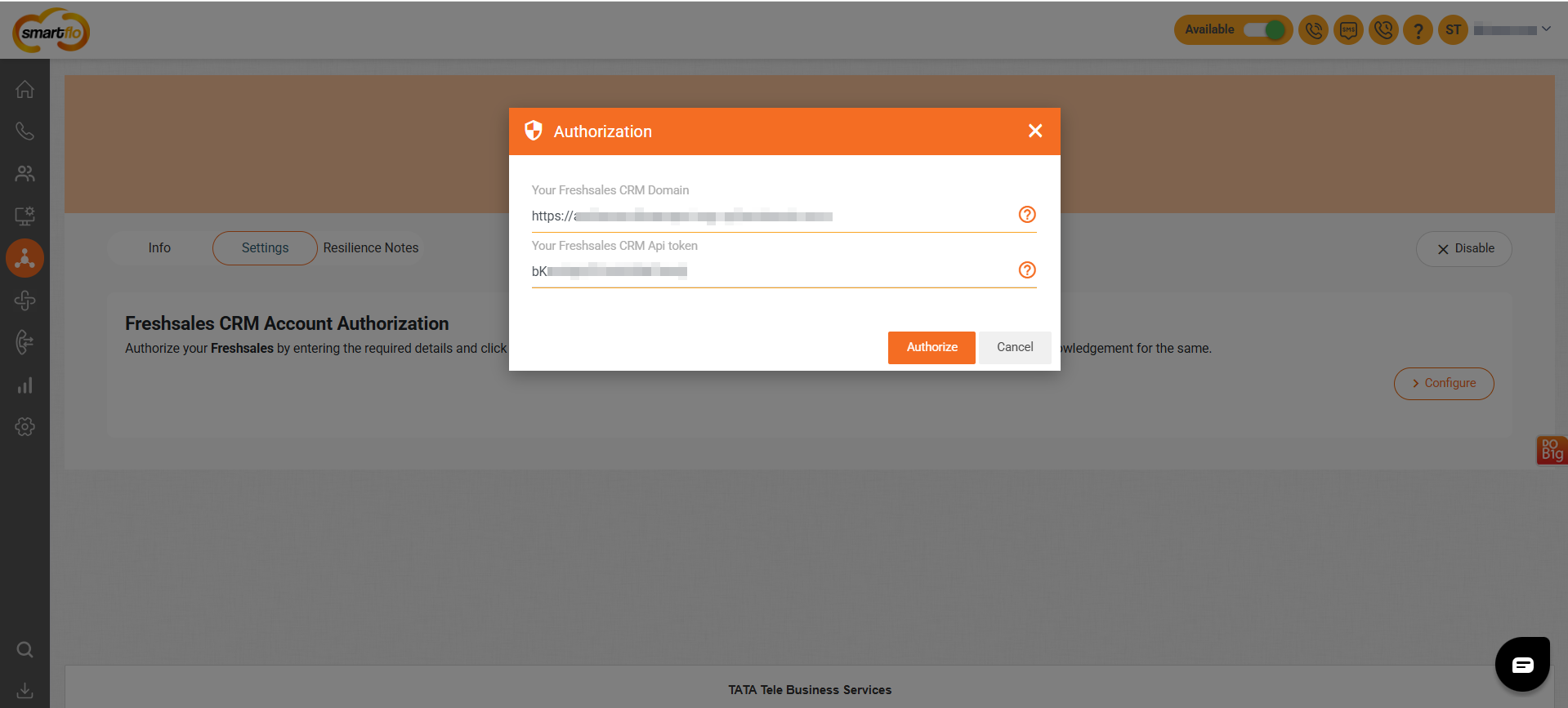Click the Search magnifier icon in sidebar
The height and width of the screenshot is (708, 1568).
[25, 649]
